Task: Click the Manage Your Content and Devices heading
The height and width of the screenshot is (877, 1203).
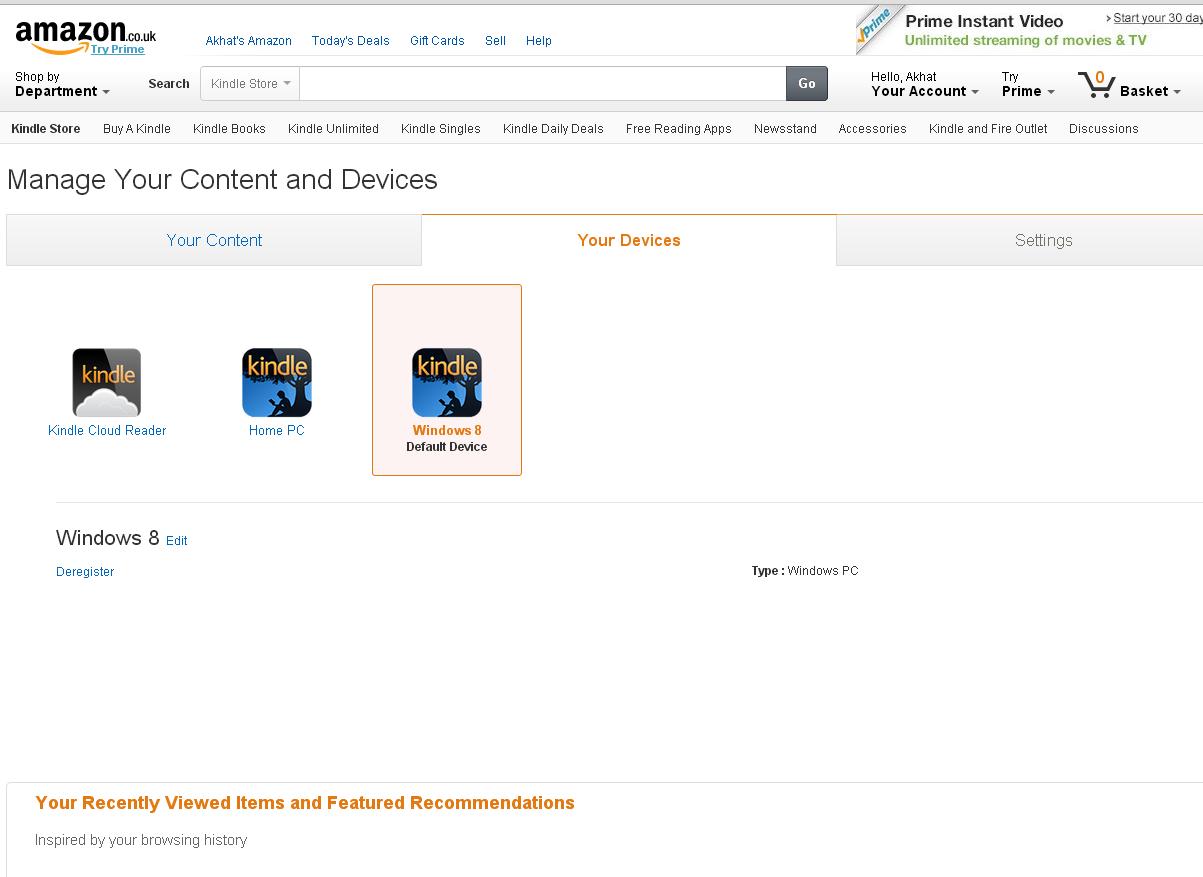Action: click(x=222, y=180)
